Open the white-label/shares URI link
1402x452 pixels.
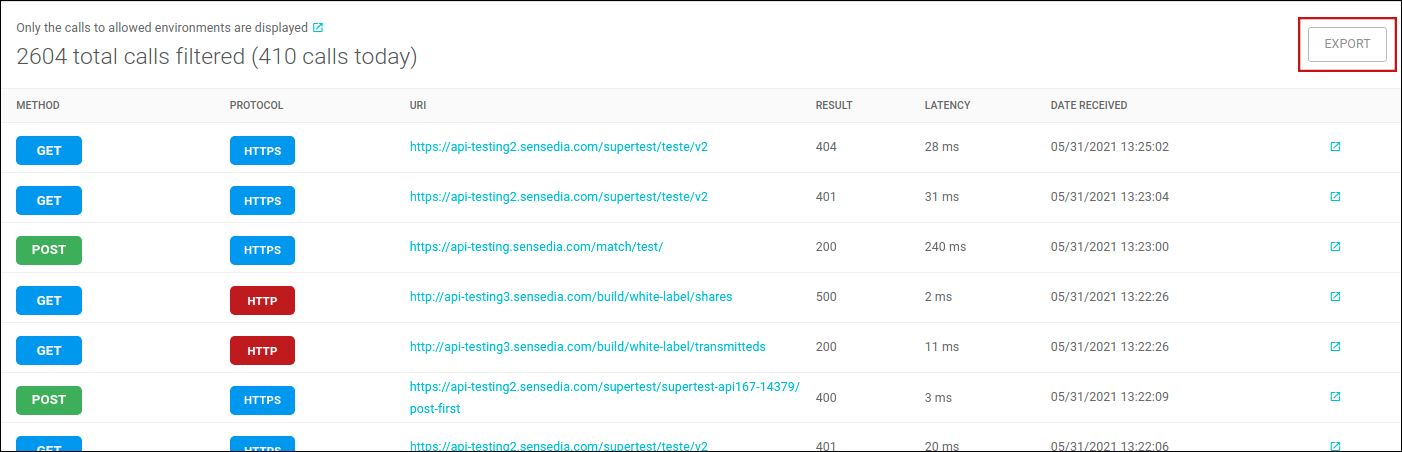tap(571, 297)
